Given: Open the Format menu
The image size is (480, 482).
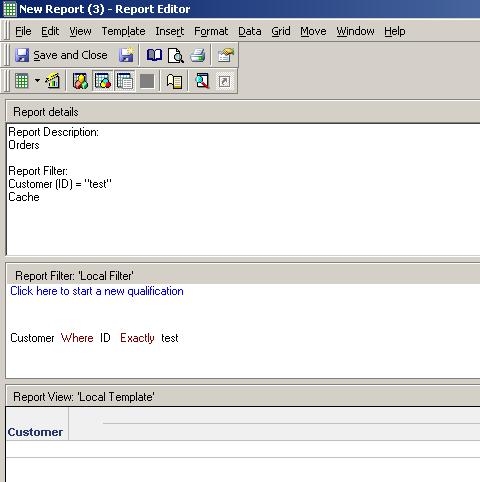Looking at the screenshot, I should 211,31.
